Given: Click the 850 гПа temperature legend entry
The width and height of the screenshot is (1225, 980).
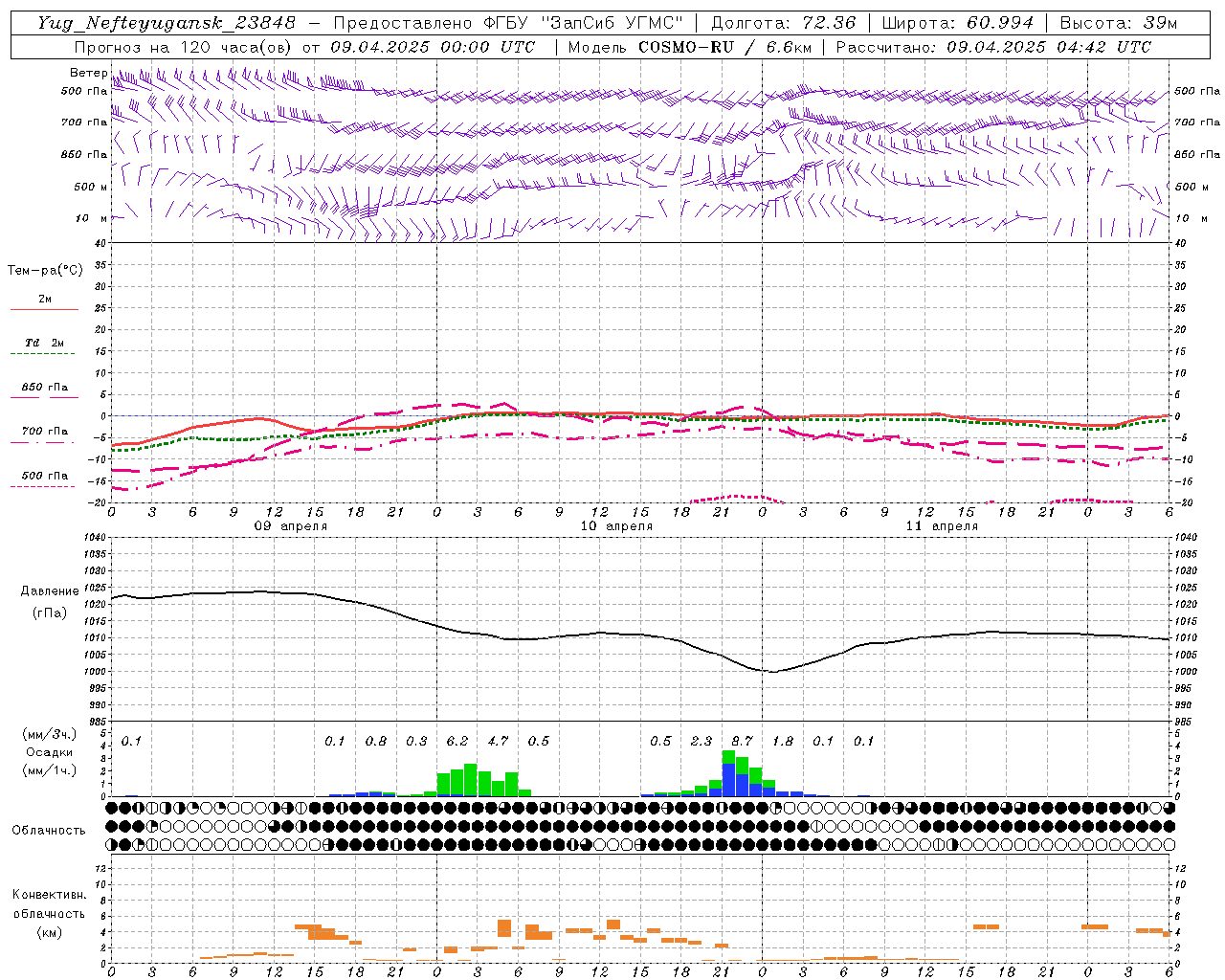Looking at the screenshot, I should click(x=45, y=388).
